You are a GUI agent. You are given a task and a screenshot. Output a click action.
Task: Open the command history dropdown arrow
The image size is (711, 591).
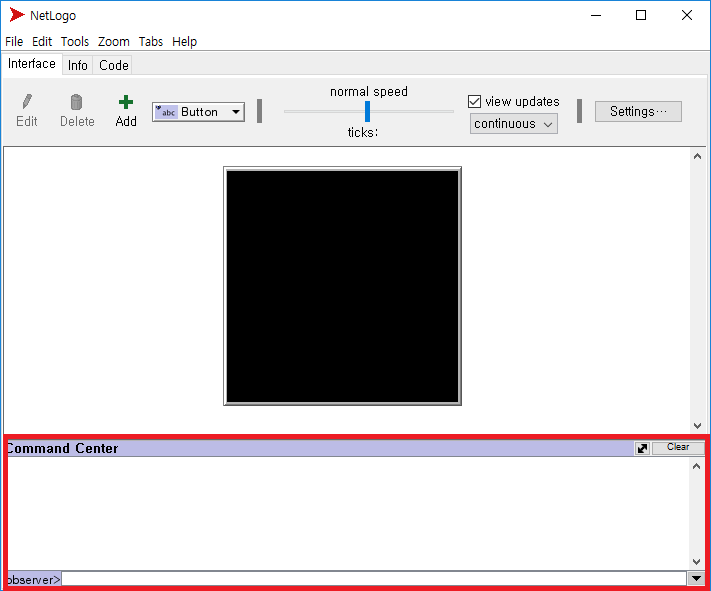click(696, 578)
